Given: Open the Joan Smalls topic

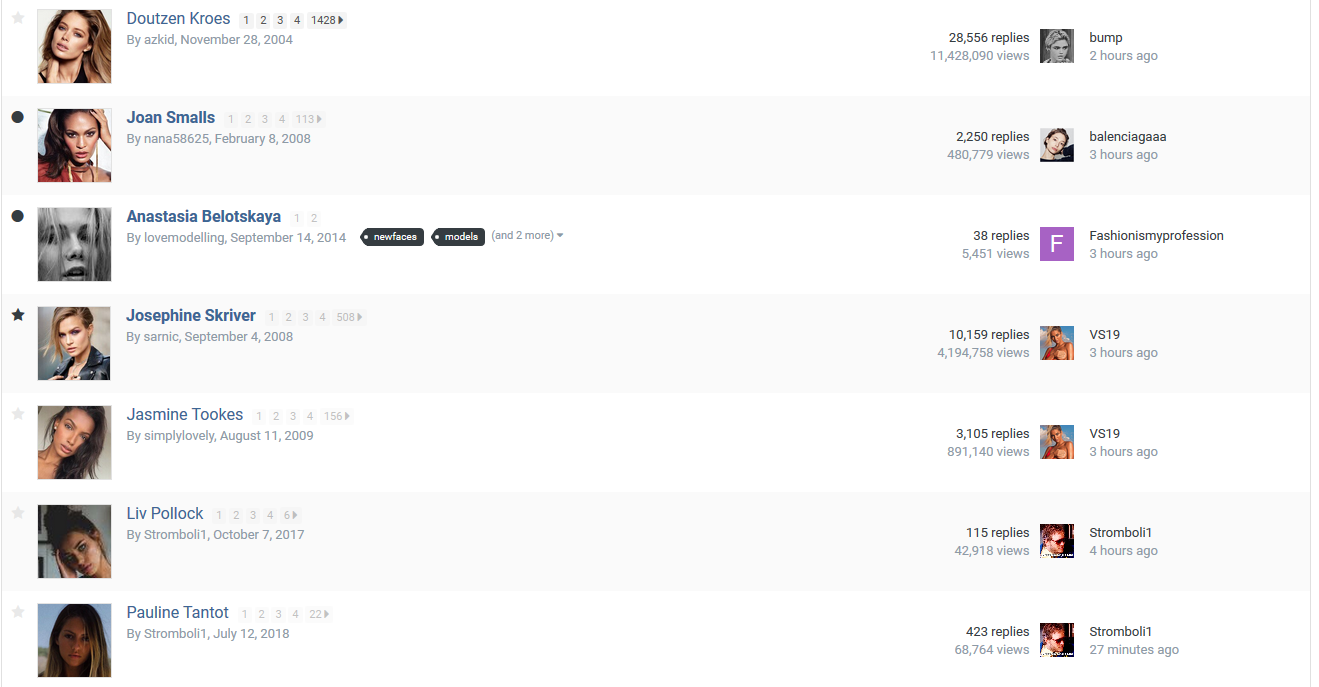Looking at the screenshot, I should coord(171,118).
